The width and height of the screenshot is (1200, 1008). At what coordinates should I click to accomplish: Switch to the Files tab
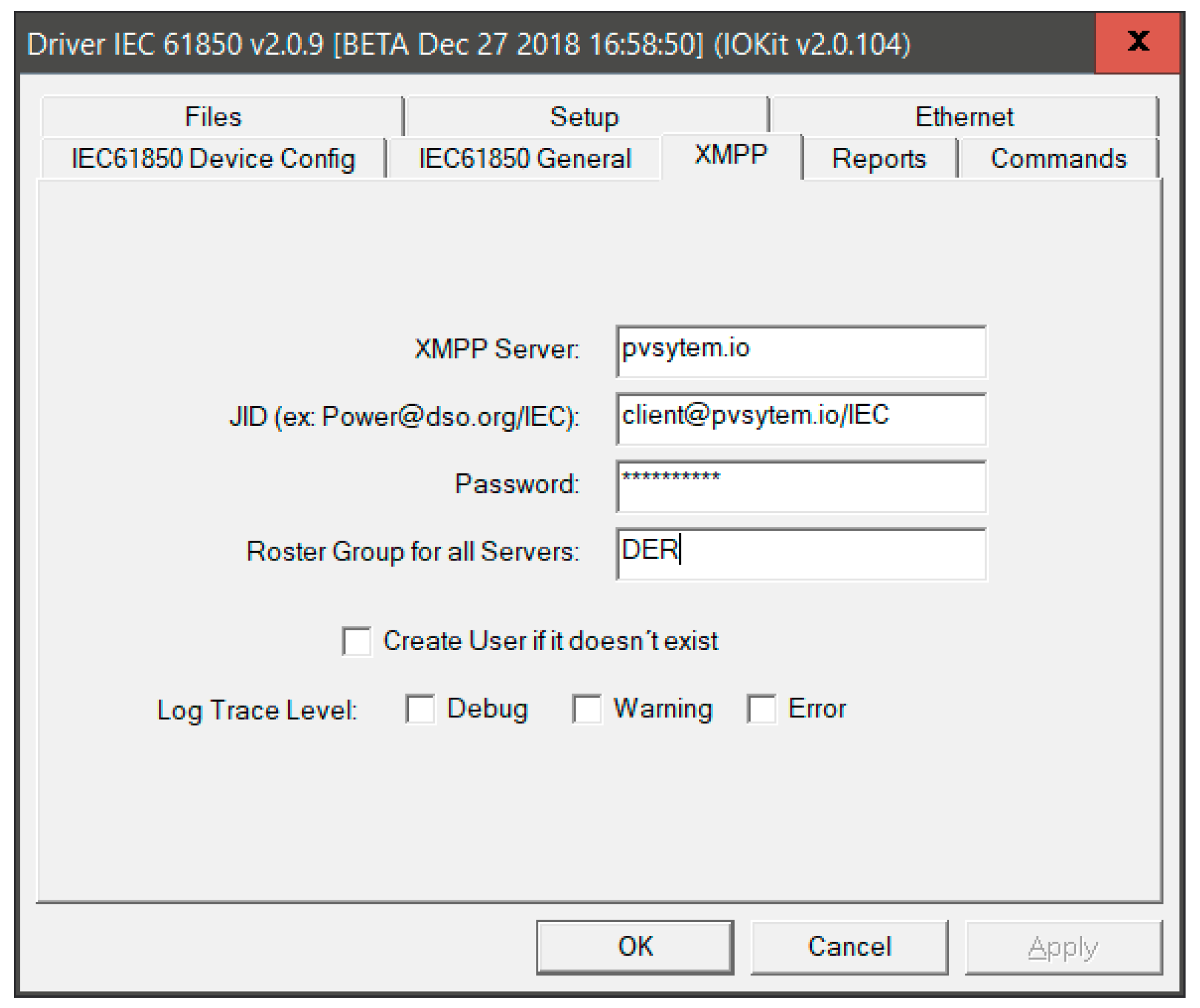pos(213,117)
